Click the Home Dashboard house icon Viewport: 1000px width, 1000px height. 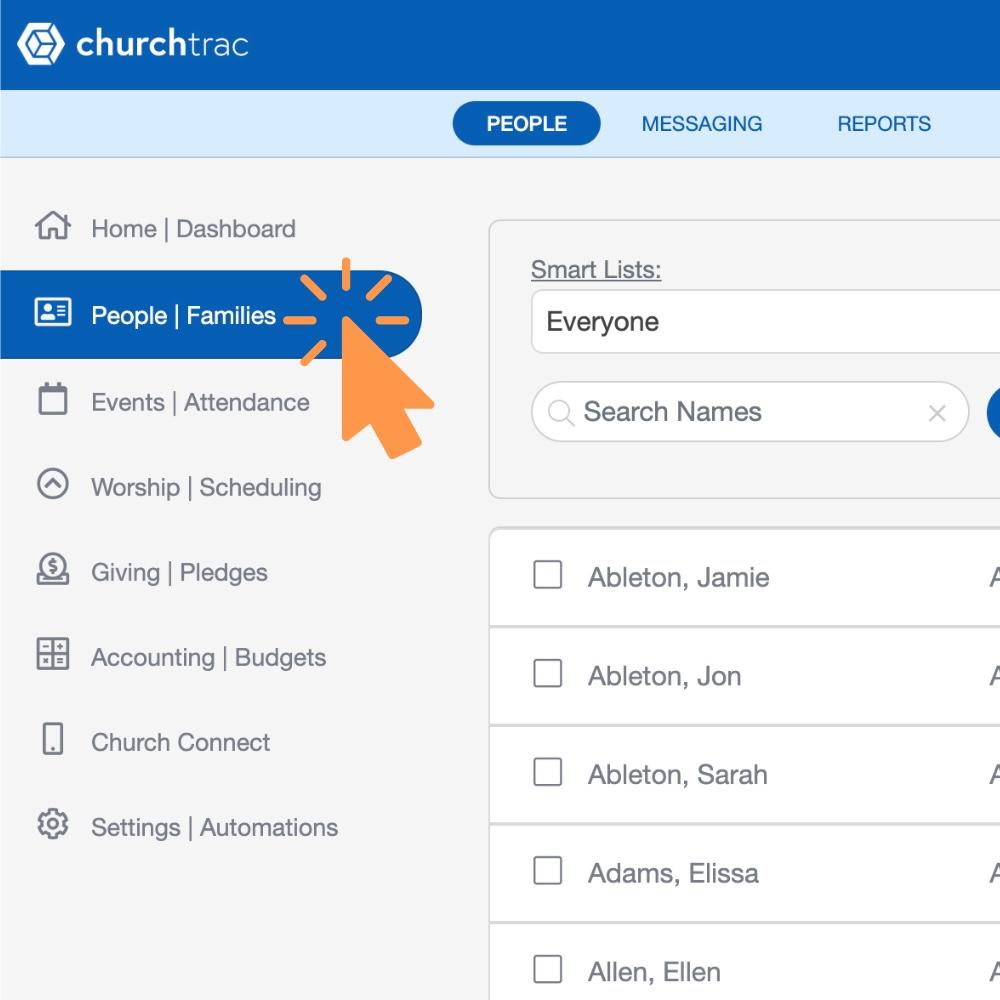pos(52,227)
